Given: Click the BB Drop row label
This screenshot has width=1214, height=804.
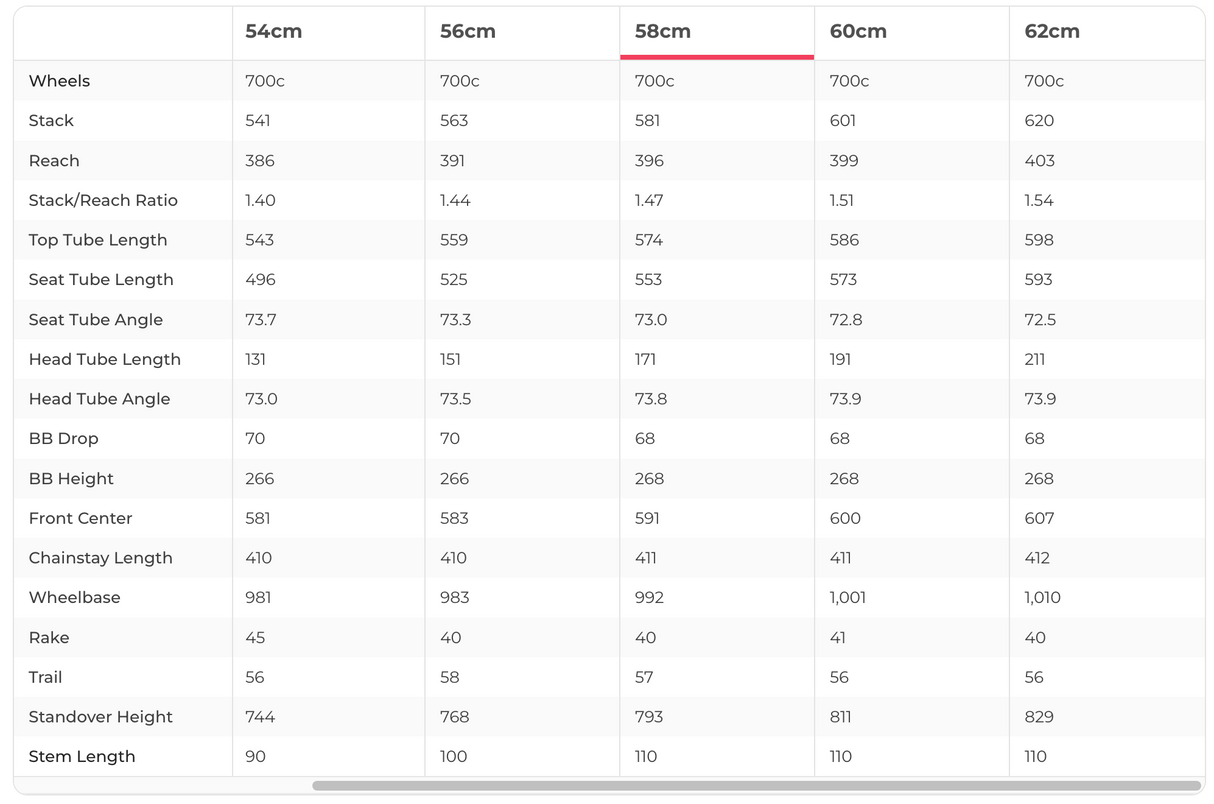Looking at the screenshot, I should coord(63,439).
